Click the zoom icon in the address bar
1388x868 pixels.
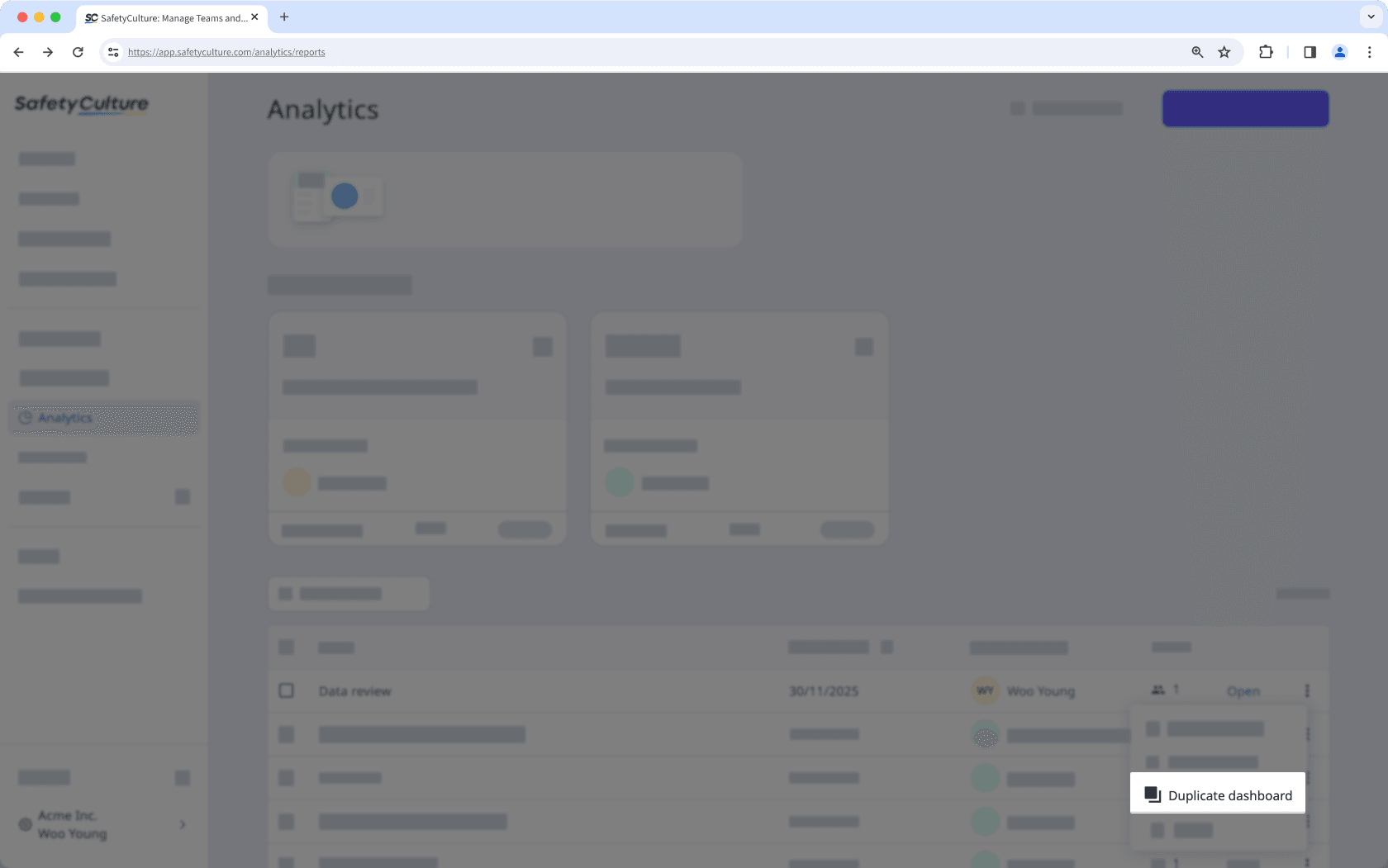1196,52
